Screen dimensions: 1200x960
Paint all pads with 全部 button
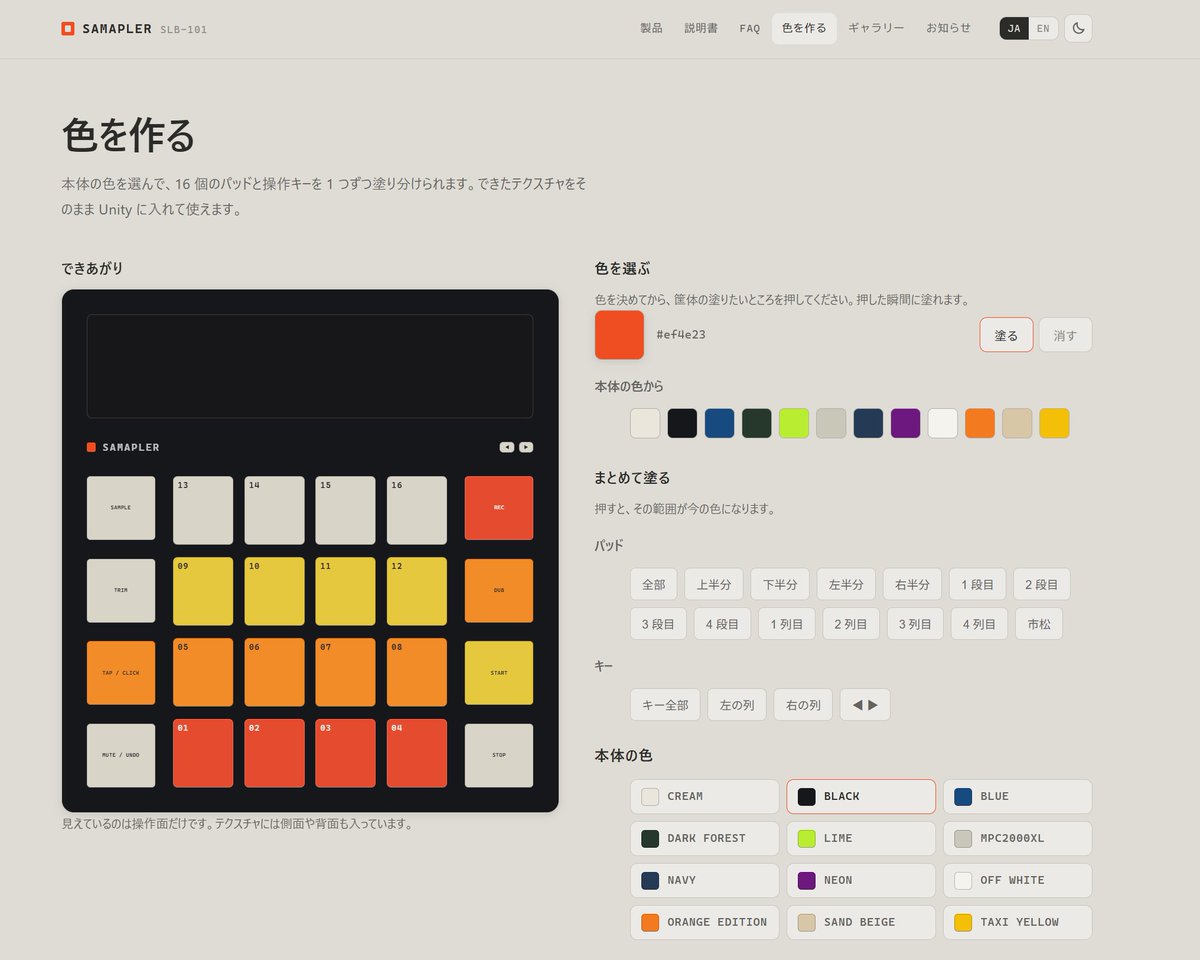654,584
